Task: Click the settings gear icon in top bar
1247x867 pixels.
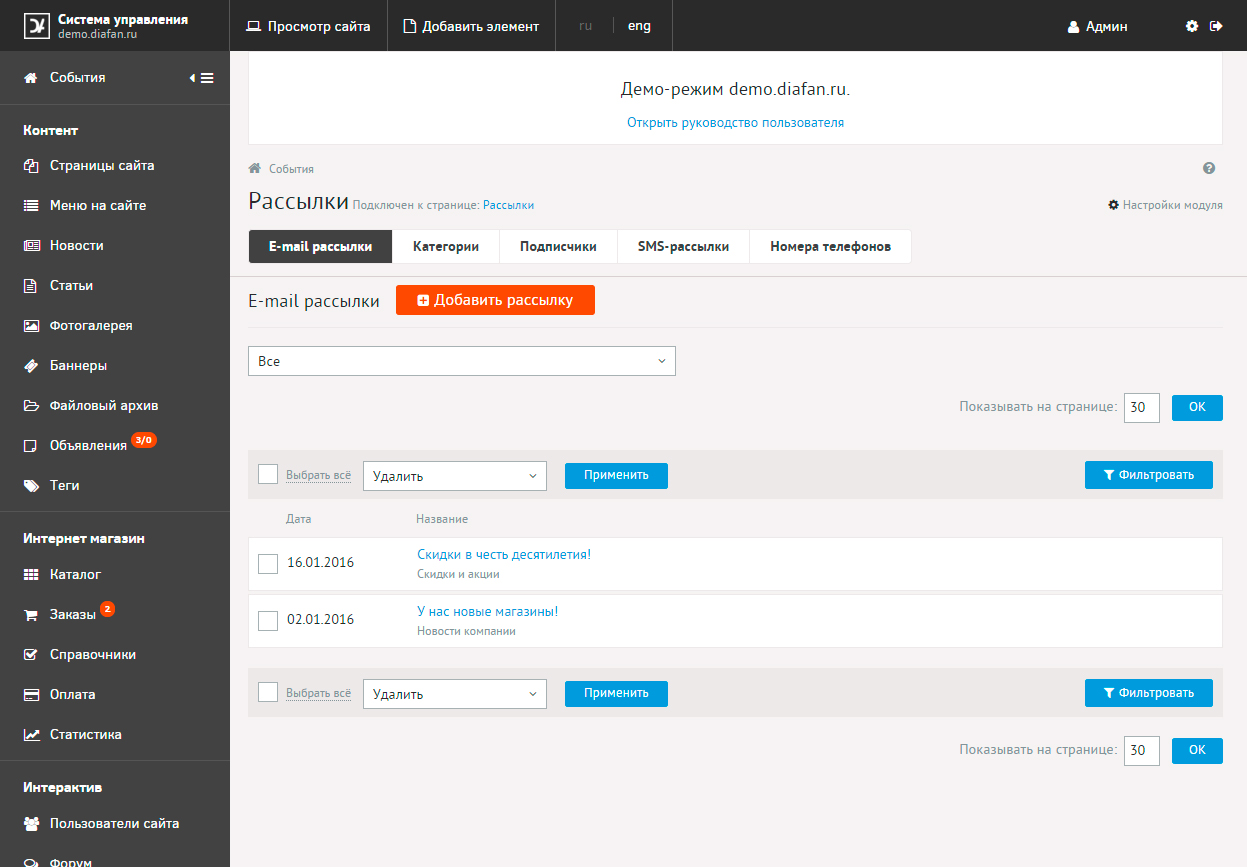Action: point(1192,26)
